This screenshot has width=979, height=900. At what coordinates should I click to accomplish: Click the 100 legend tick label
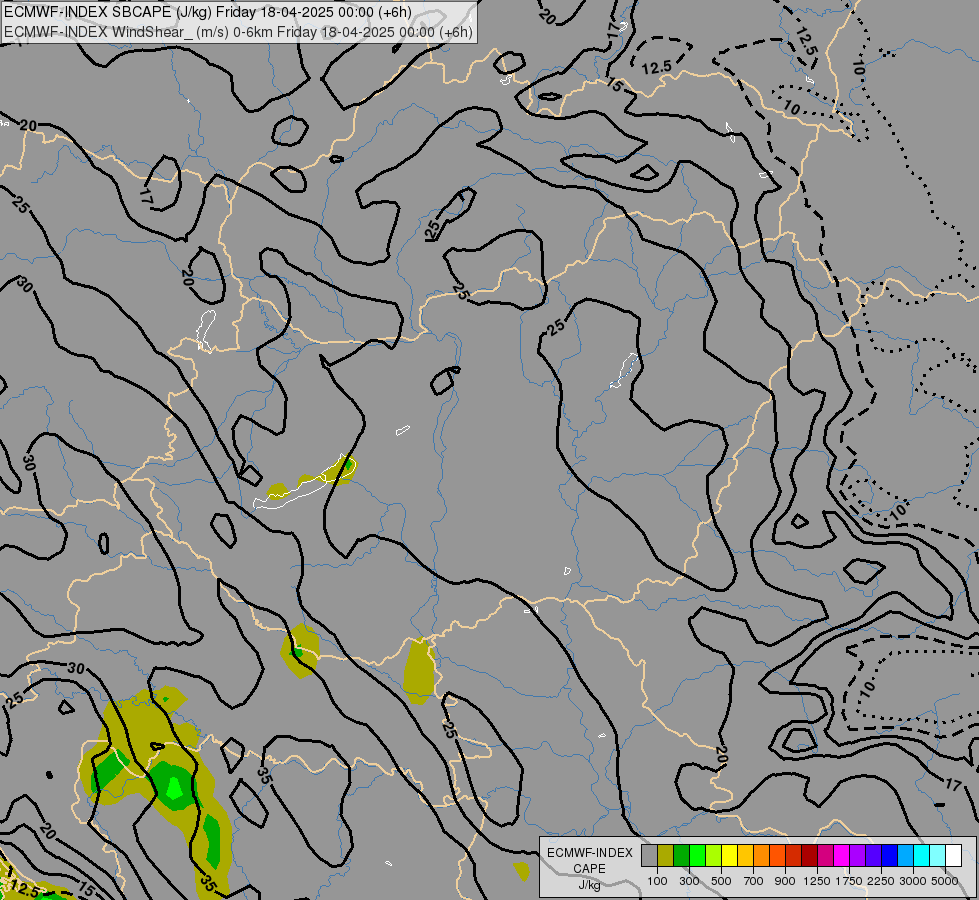click(x=657, y=881)
